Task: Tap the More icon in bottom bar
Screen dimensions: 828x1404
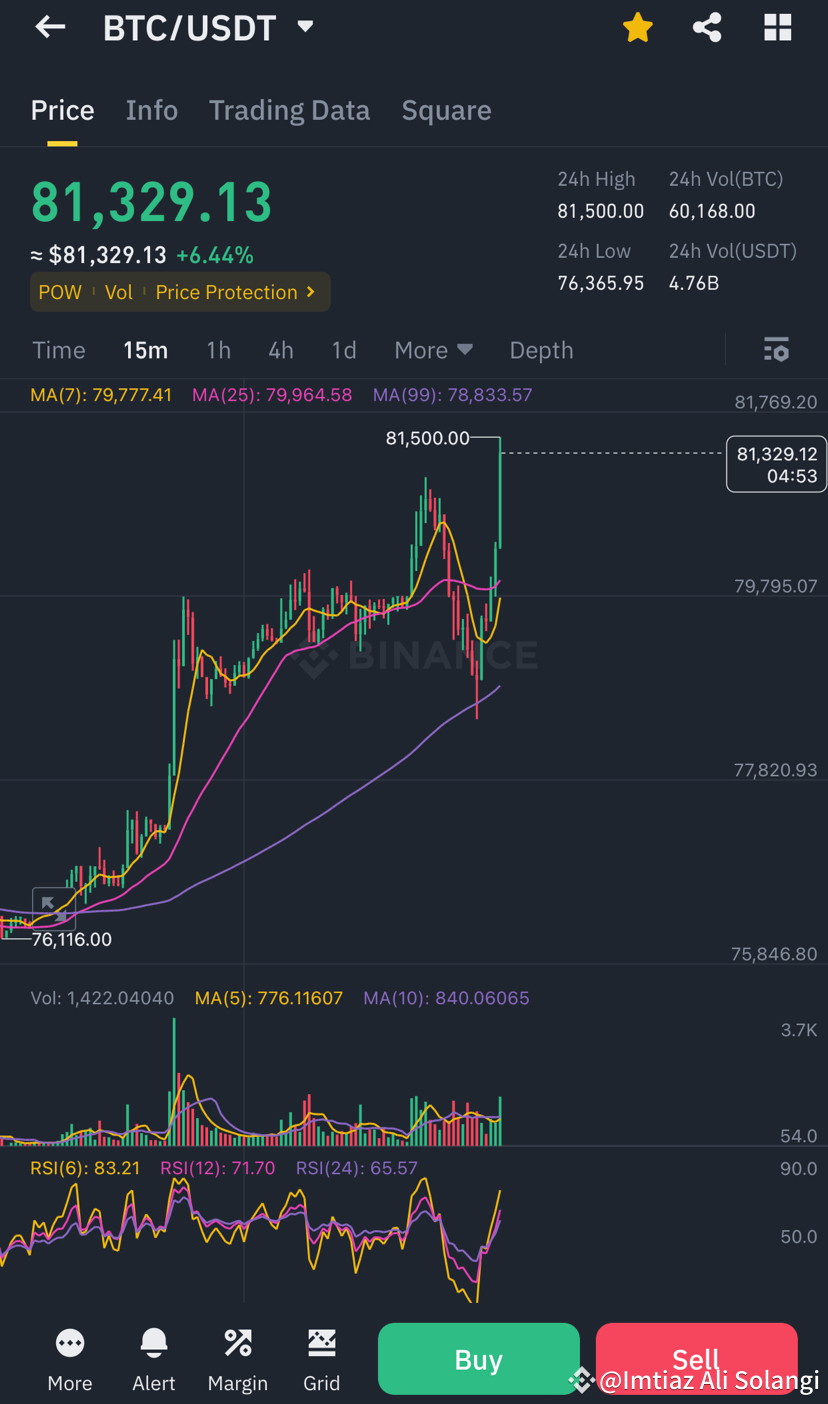Action: (x=69, y=1358)
